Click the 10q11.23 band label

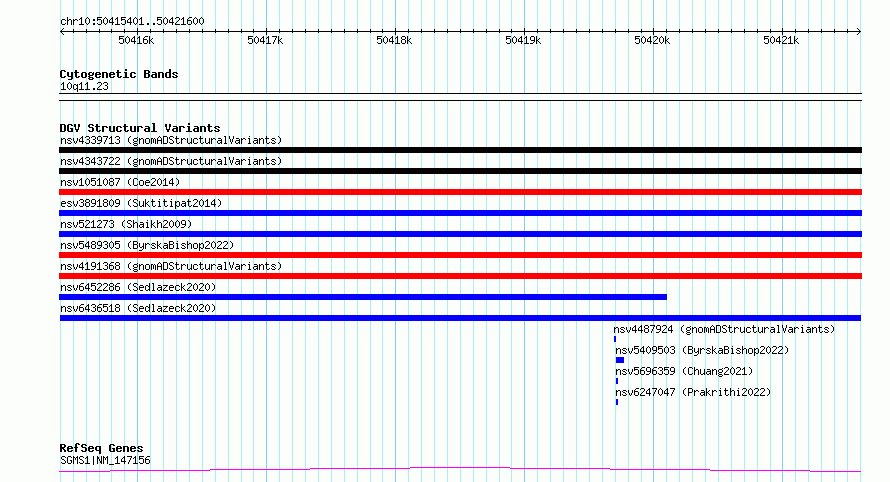click(84, 86)
